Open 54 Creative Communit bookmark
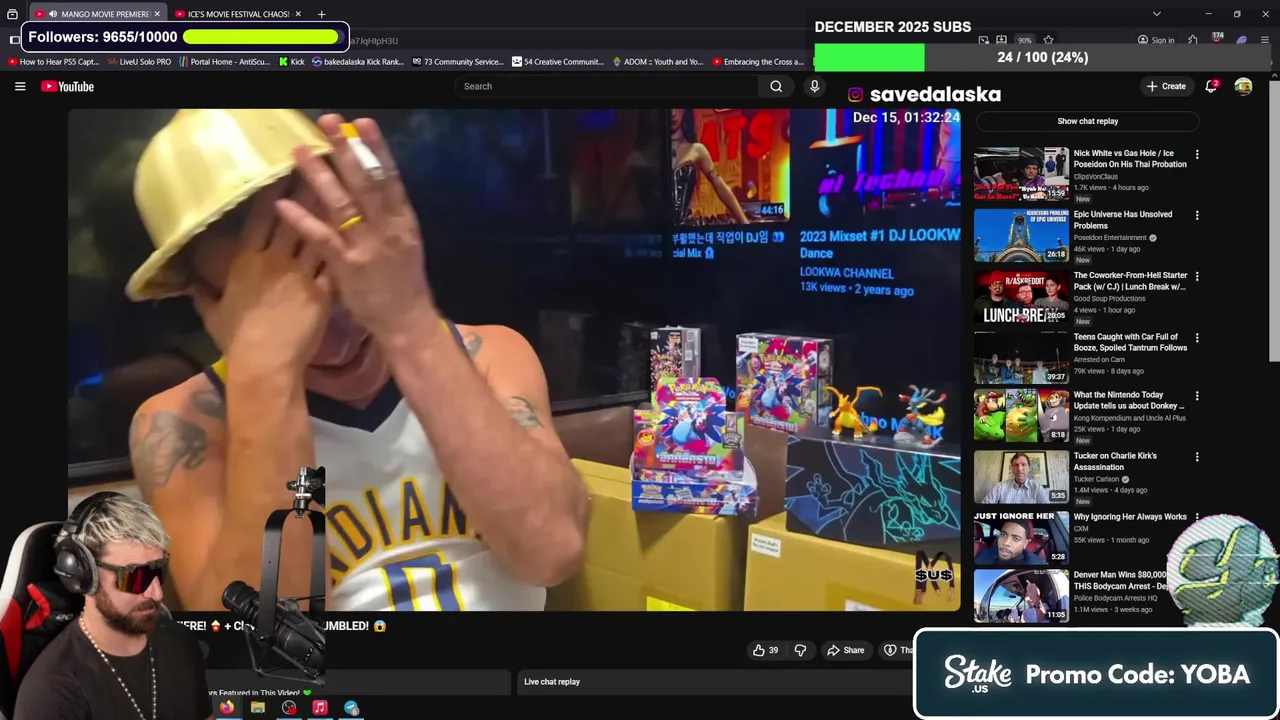Screen dimensions: 1280x720 557,61
